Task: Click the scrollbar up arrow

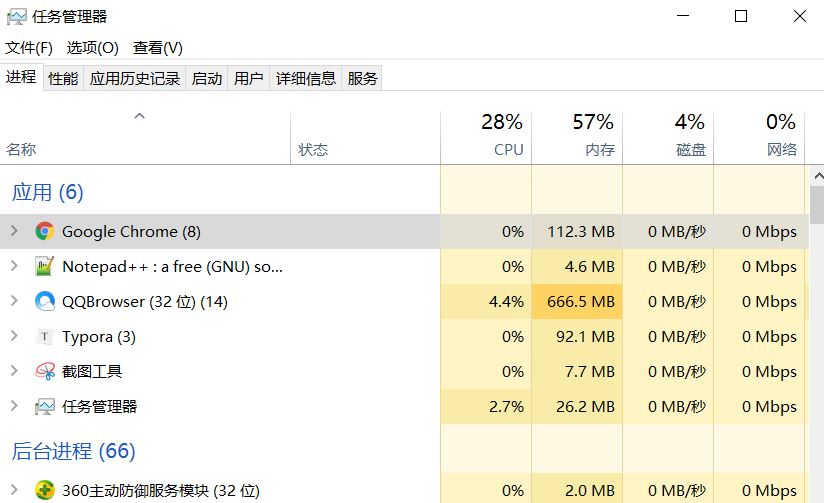Action: point(817,176)
